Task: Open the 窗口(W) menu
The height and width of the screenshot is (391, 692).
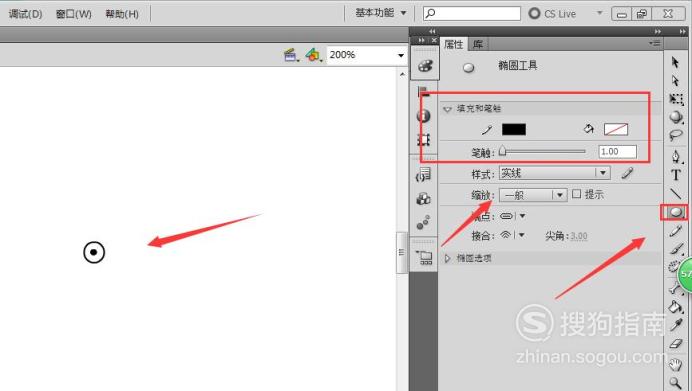Action: click(73, 14)
